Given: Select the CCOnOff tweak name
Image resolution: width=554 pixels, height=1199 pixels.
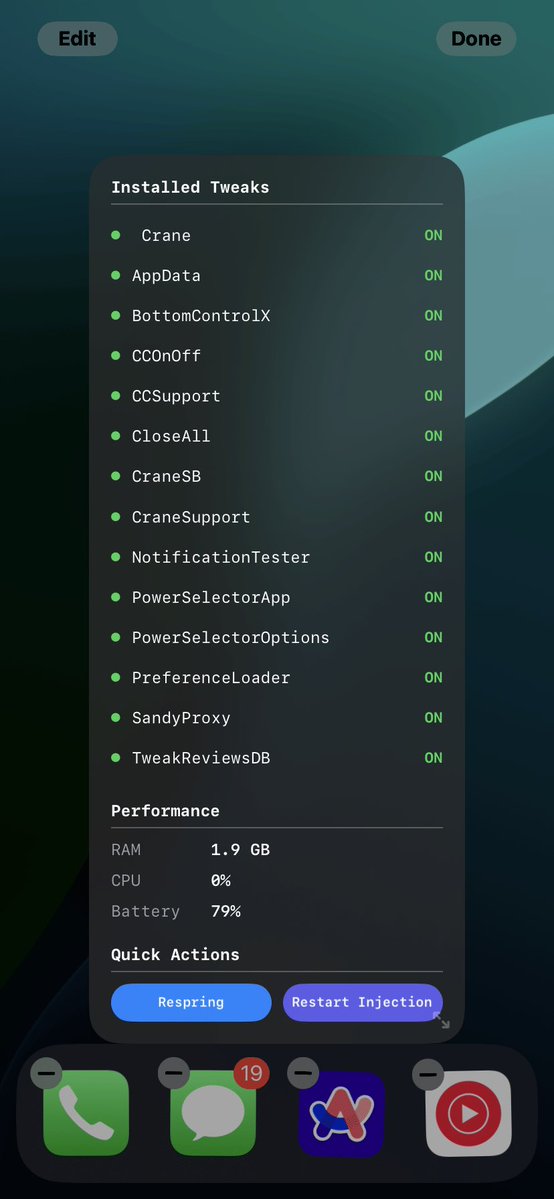Looking at the screenshot, I should click(x=166, y=356).
